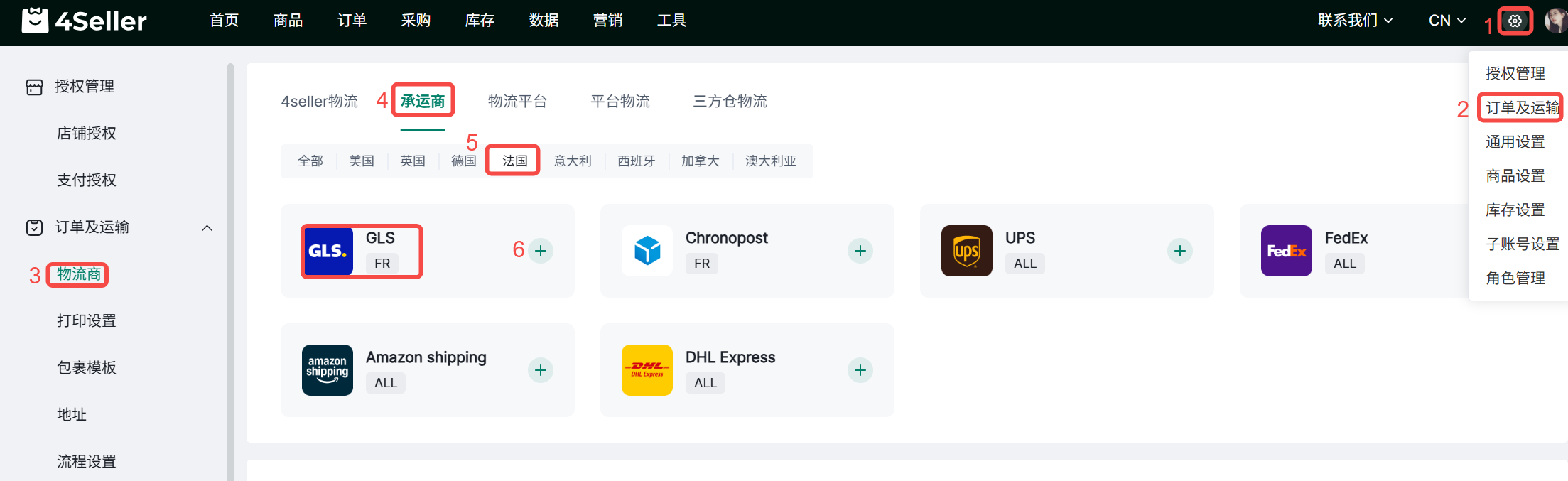Viewport: 1568px width, 481px height.
Task: Click the plus icon next to UPS
Action: point(1179,251)
